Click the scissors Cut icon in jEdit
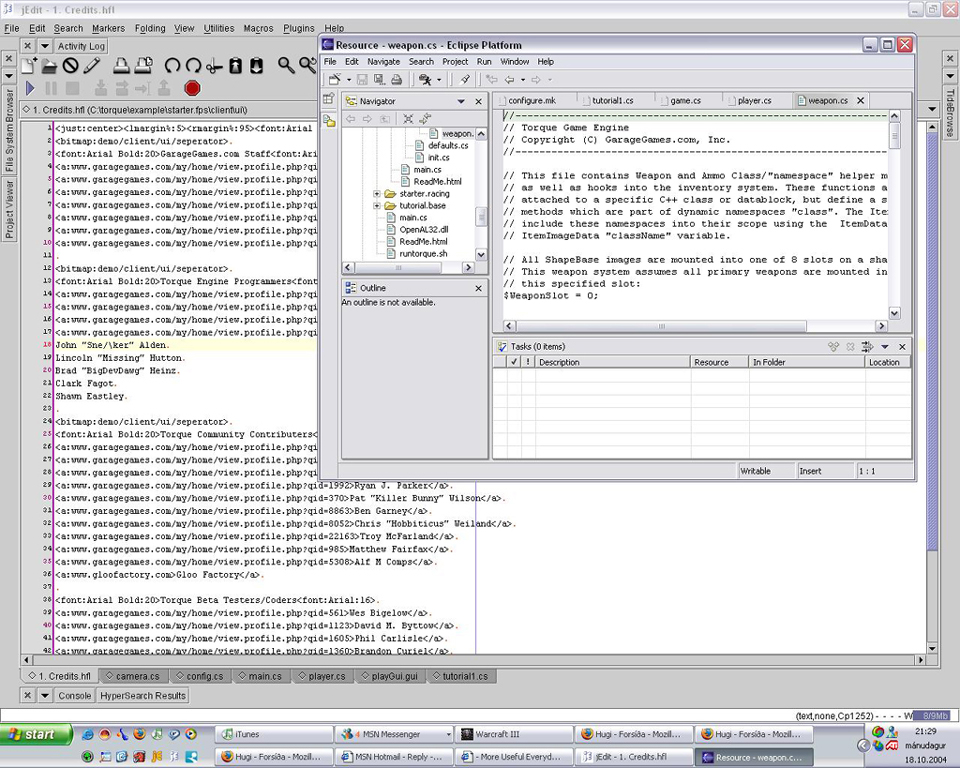Screen dimensions: 960x768 point(214,66)
